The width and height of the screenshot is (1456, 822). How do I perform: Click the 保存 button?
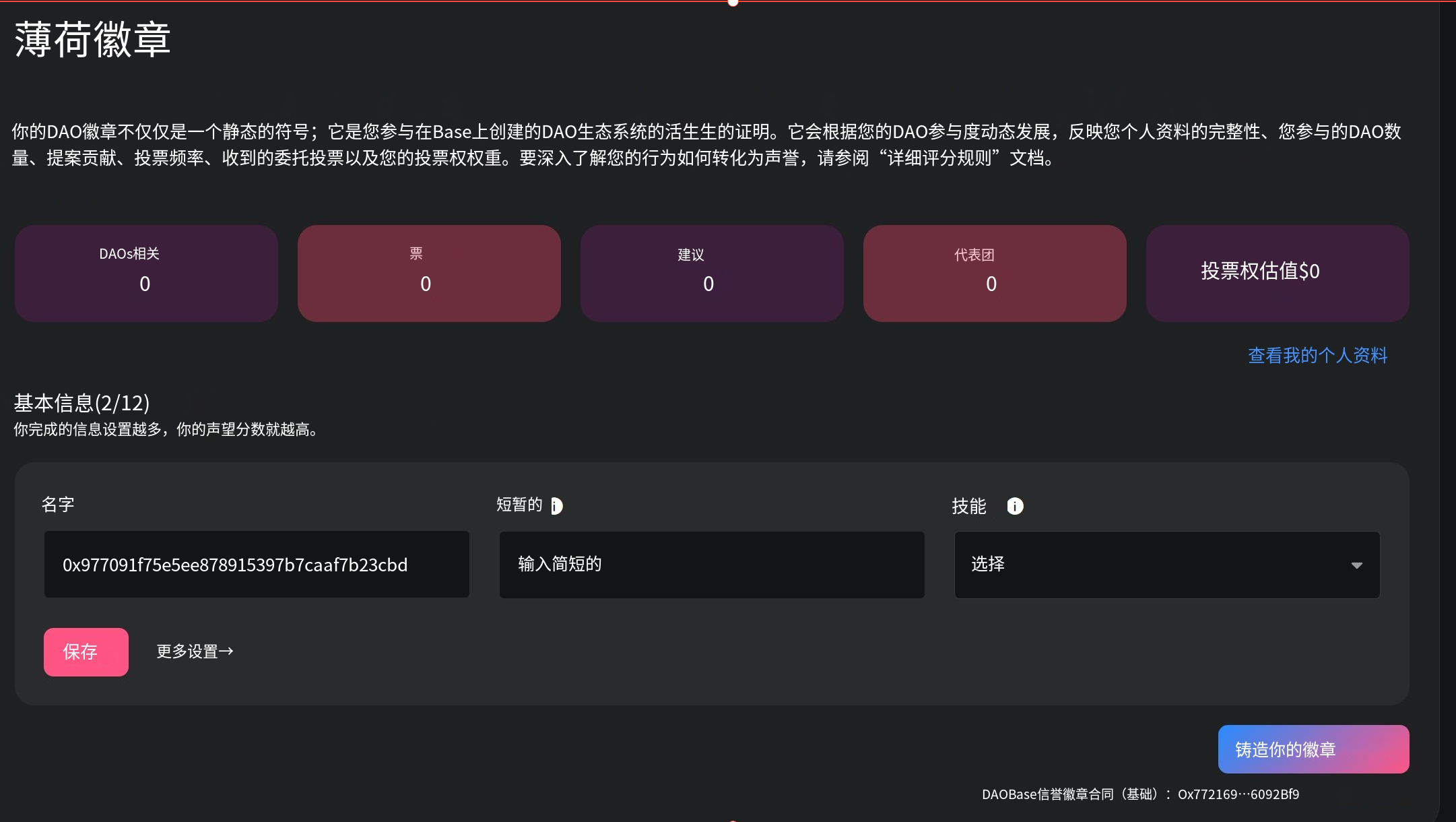pyautogui.click(x=86, y=652)
